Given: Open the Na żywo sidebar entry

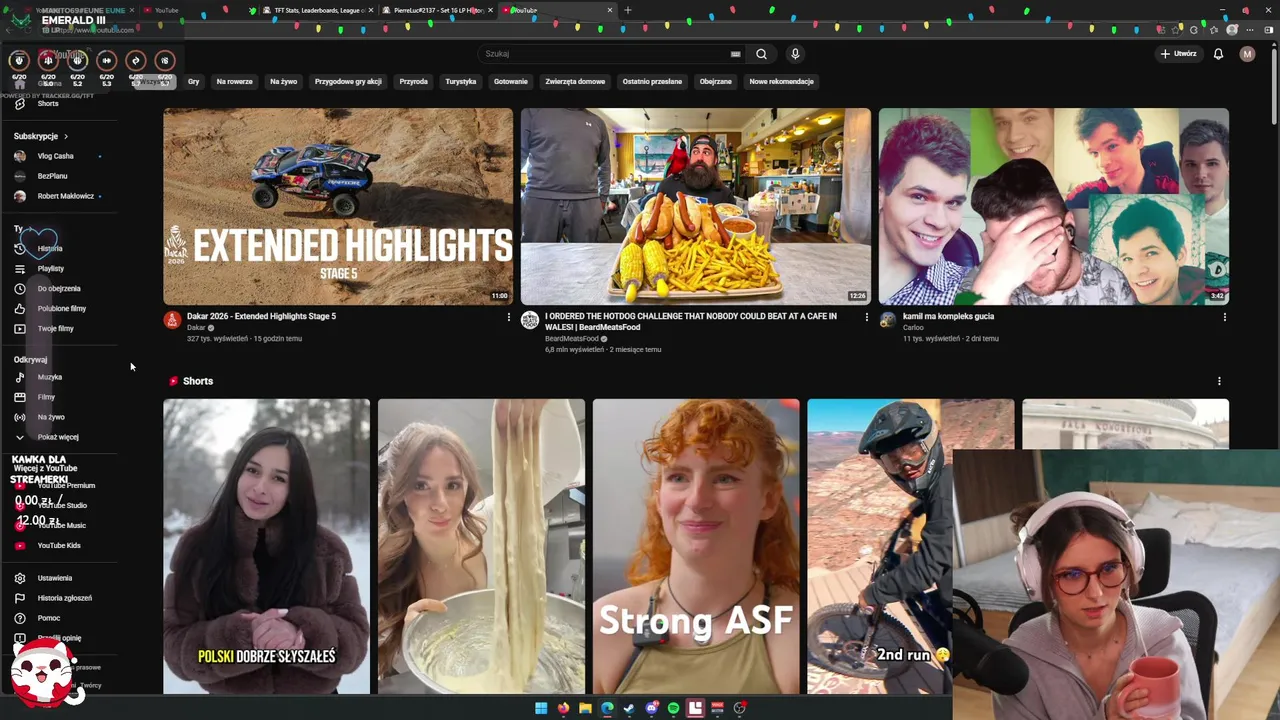Looking at the screenshot, I should (50, 417).
